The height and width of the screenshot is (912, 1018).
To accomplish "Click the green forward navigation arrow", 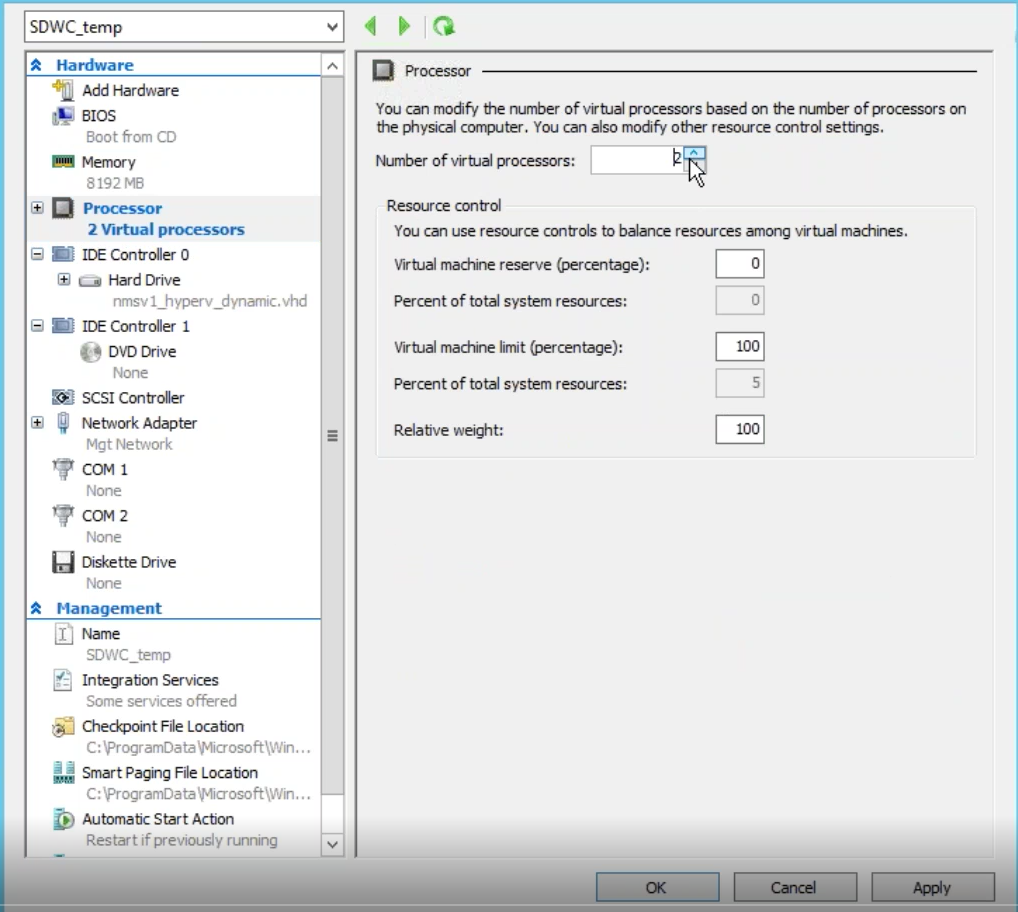I will [404, 26].
